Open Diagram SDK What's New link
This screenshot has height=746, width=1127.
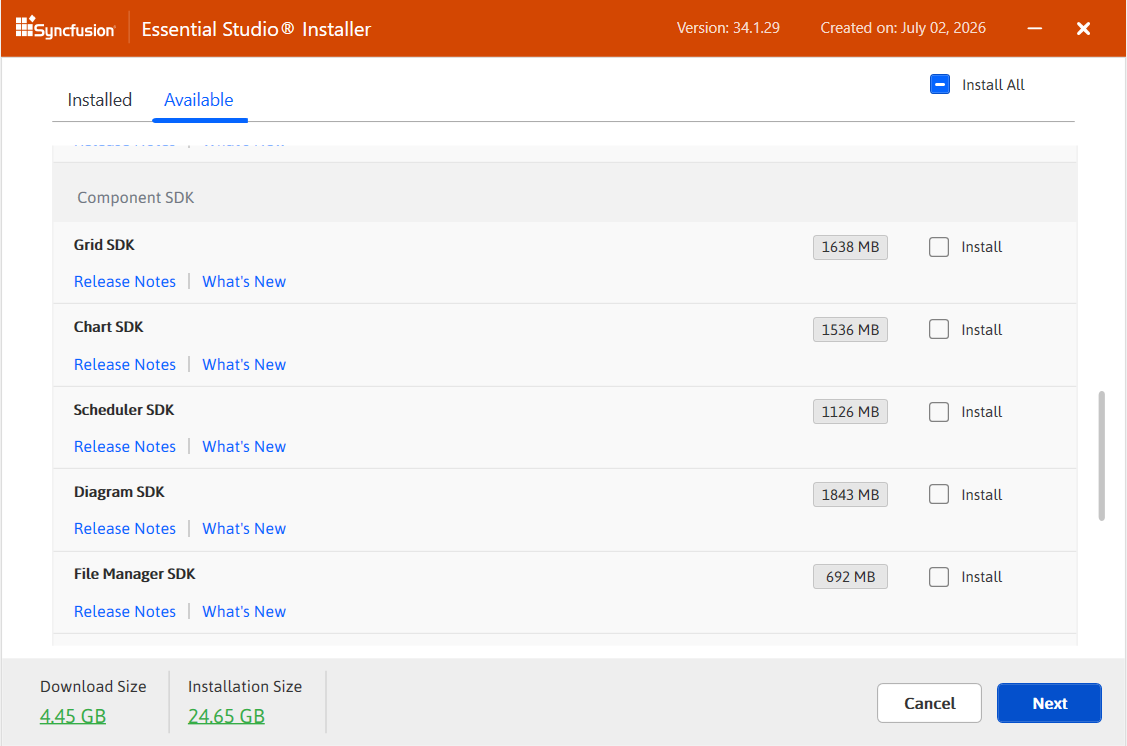tap(244, 529)
